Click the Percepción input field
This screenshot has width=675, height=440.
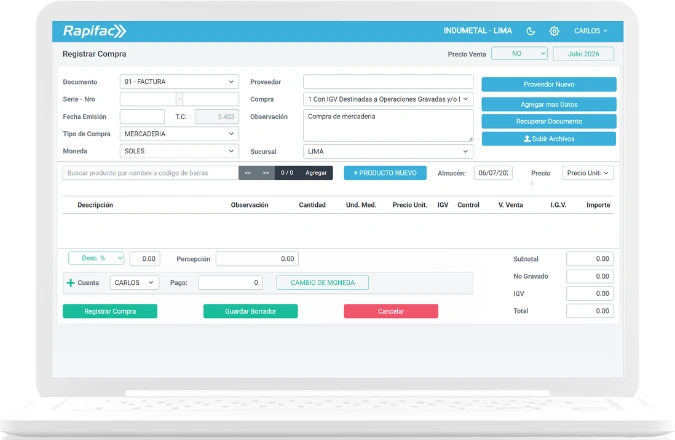pyautogui.click(x=257, y=258)
